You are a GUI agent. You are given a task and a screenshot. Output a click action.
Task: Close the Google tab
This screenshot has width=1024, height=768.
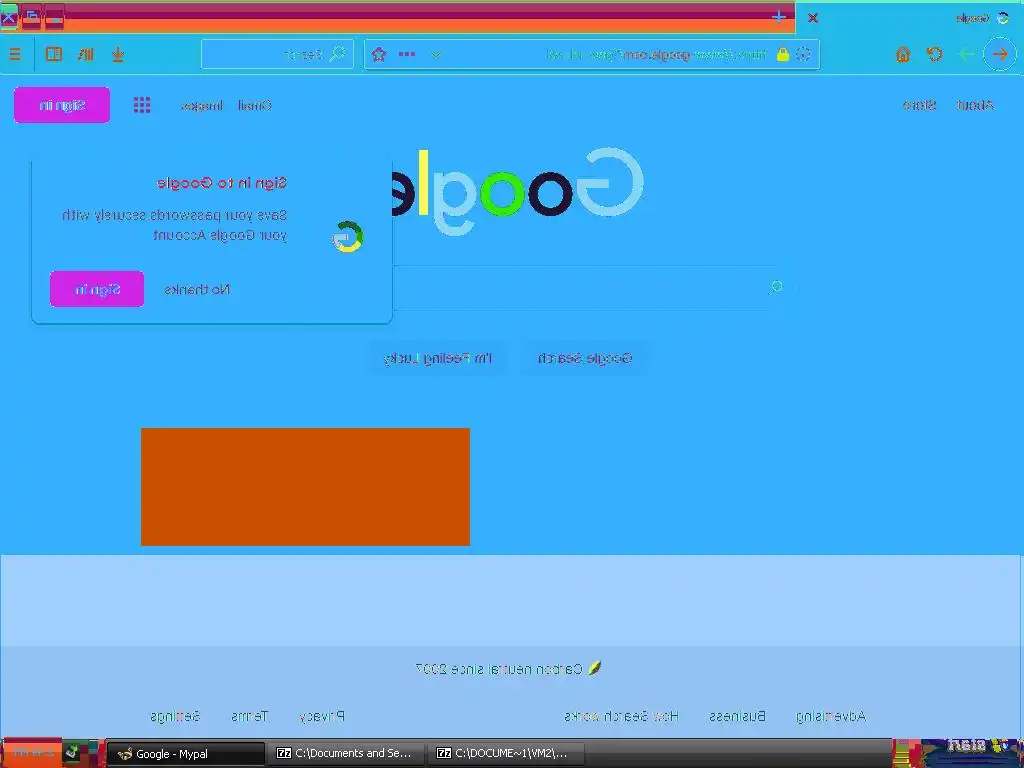coord(813,18)
